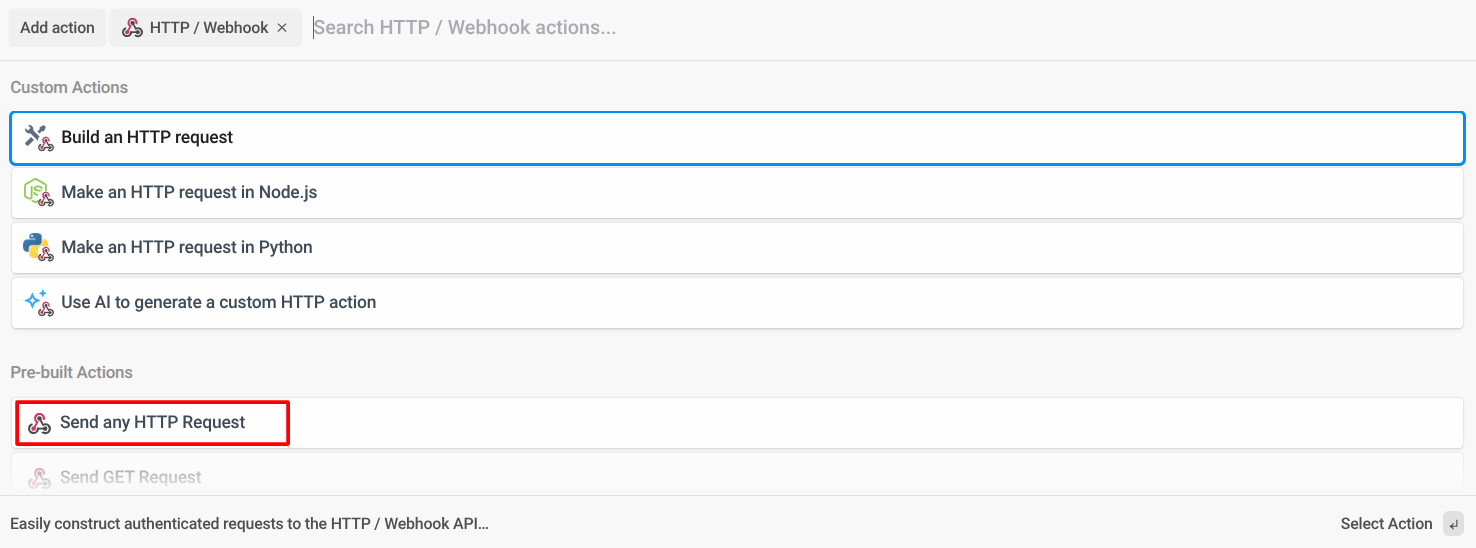
Task: Focus the Search HTTP / Webhook actions field
Action: click(x=890, y=28)
